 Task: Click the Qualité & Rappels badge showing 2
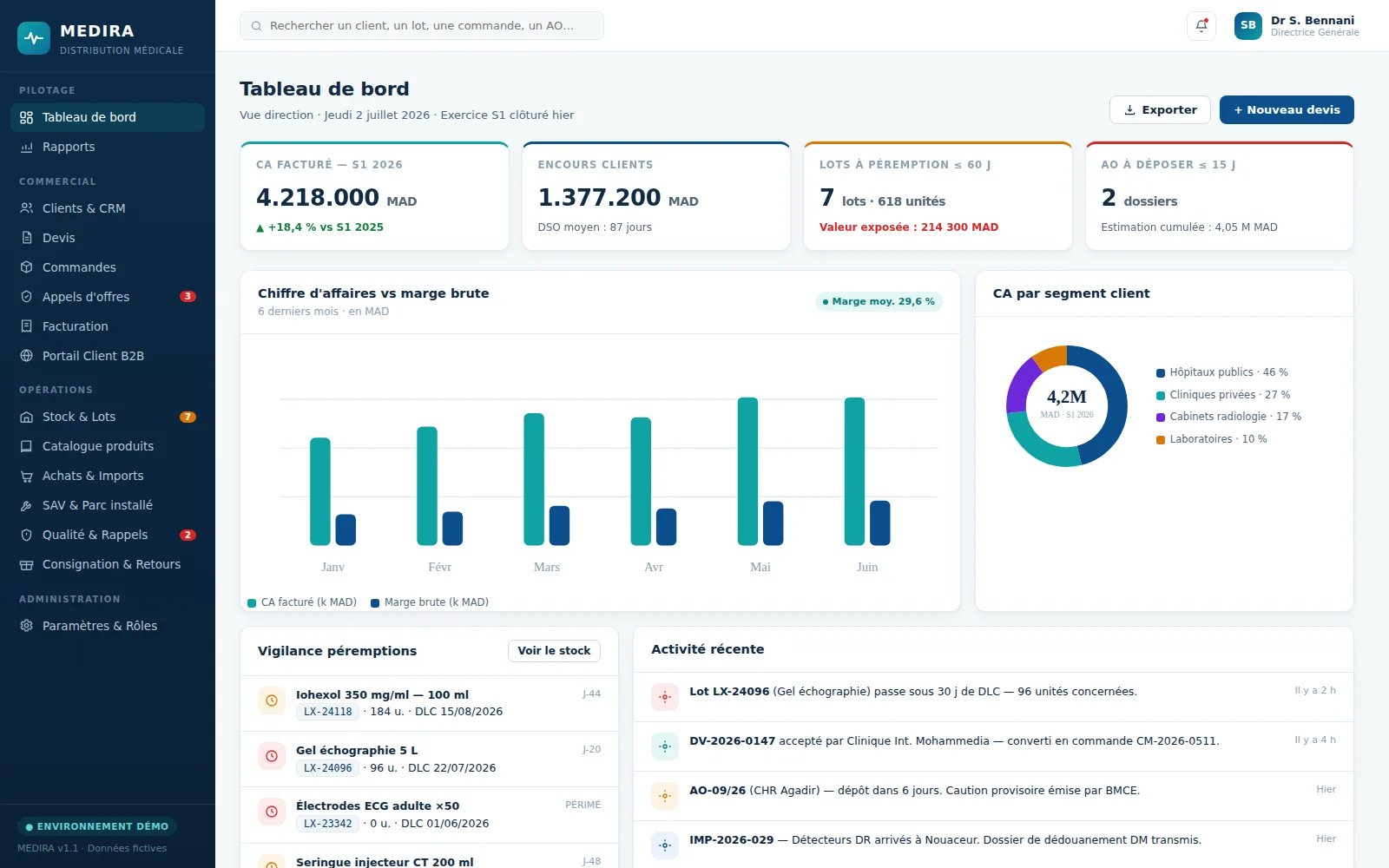(188, 535)
